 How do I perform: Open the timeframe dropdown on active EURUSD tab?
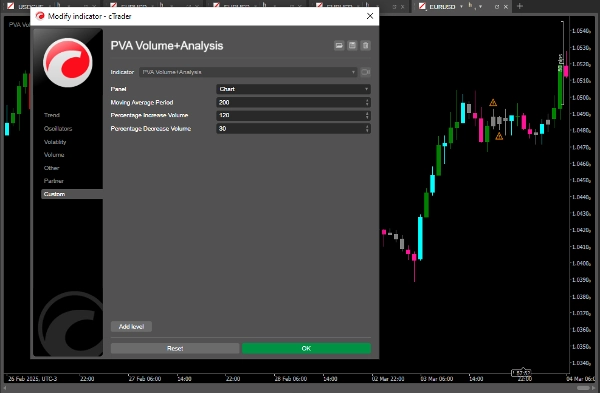tap(480, 7)
